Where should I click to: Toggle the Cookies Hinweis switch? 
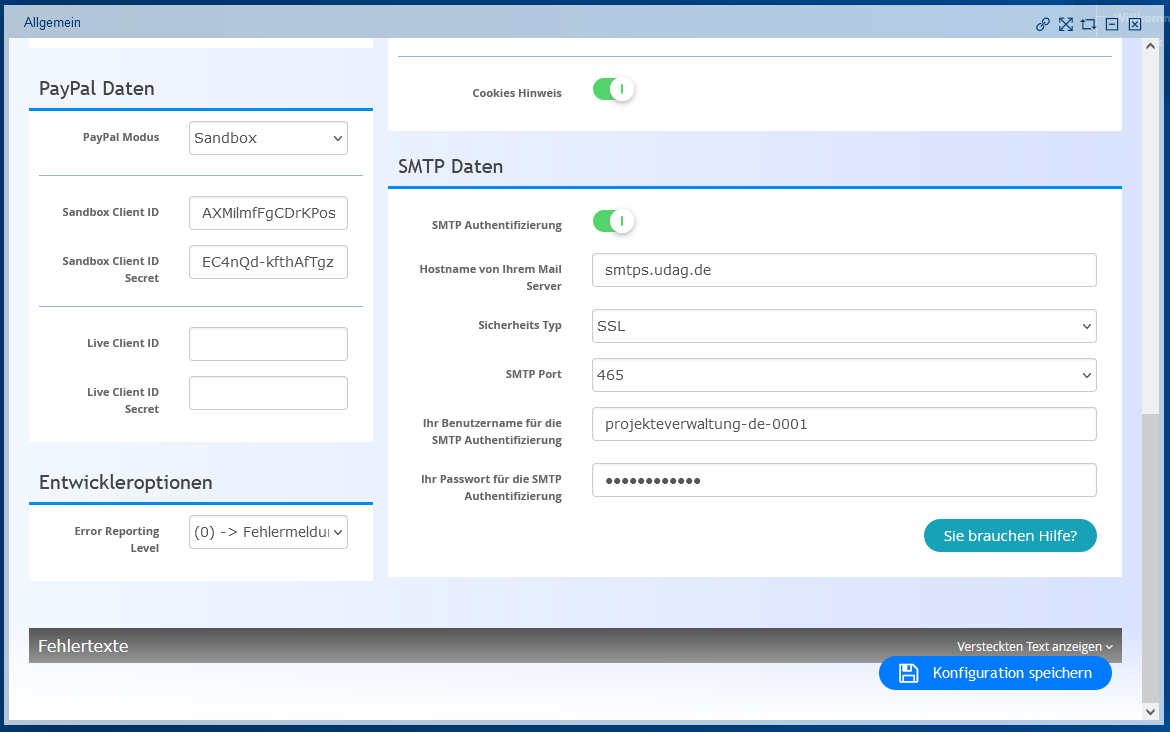tap(613, 90)
